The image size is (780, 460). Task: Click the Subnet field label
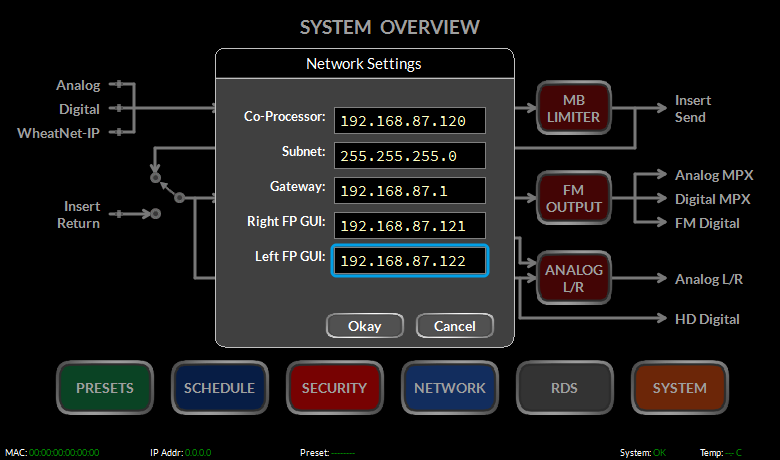pos(303,151)
